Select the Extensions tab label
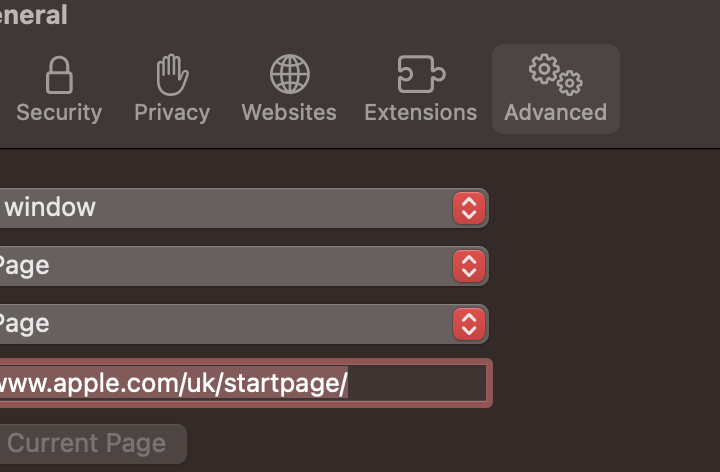The image size is (720, 472). point(420,112)
